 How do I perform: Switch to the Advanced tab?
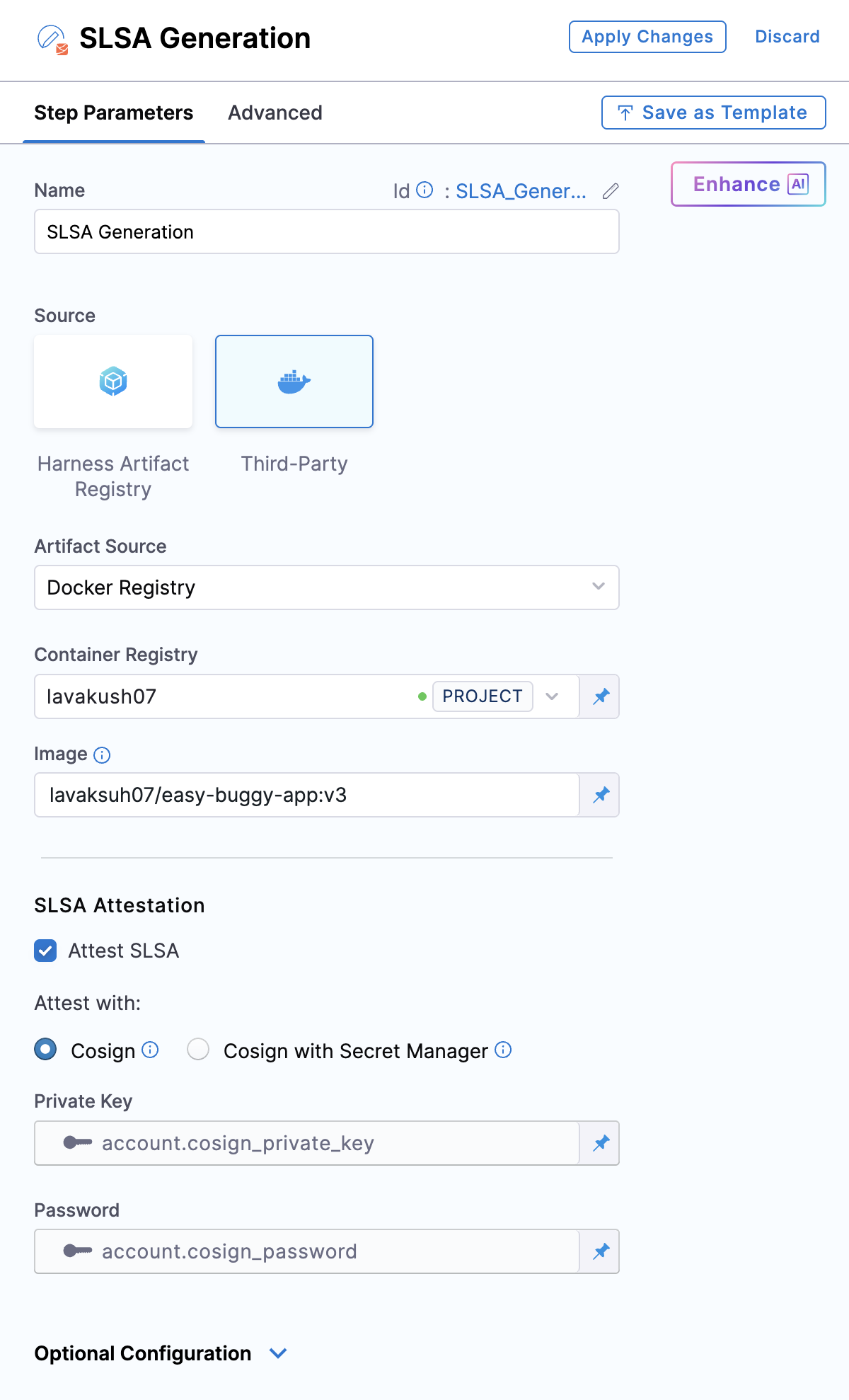pyautogui.click(x=275, y=113)
